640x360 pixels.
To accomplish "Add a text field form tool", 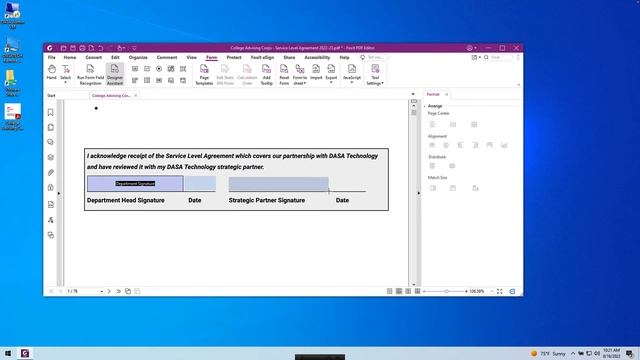I will point(135,69).
